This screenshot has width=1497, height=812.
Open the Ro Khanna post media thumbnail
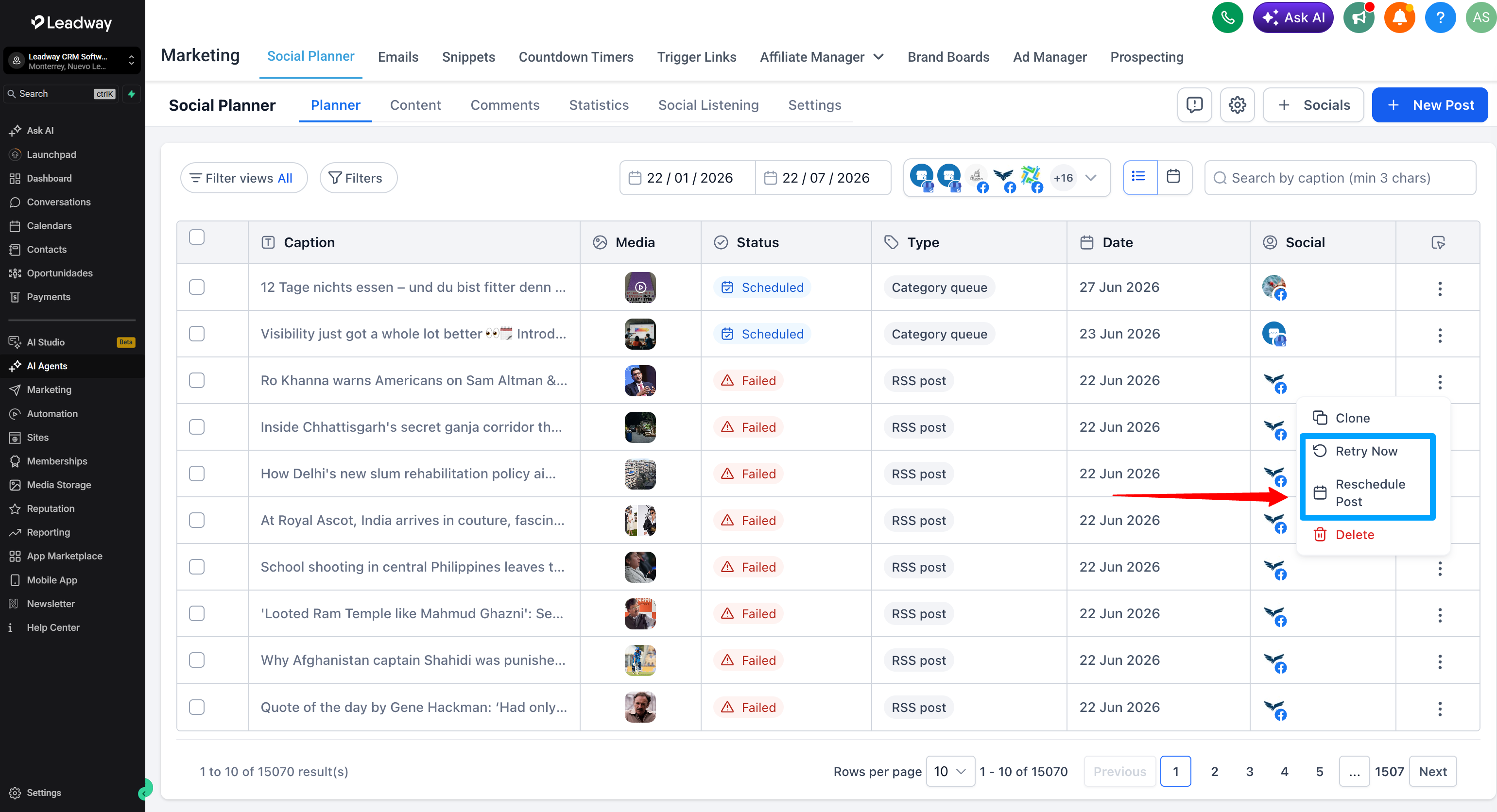tap(640, 380)
